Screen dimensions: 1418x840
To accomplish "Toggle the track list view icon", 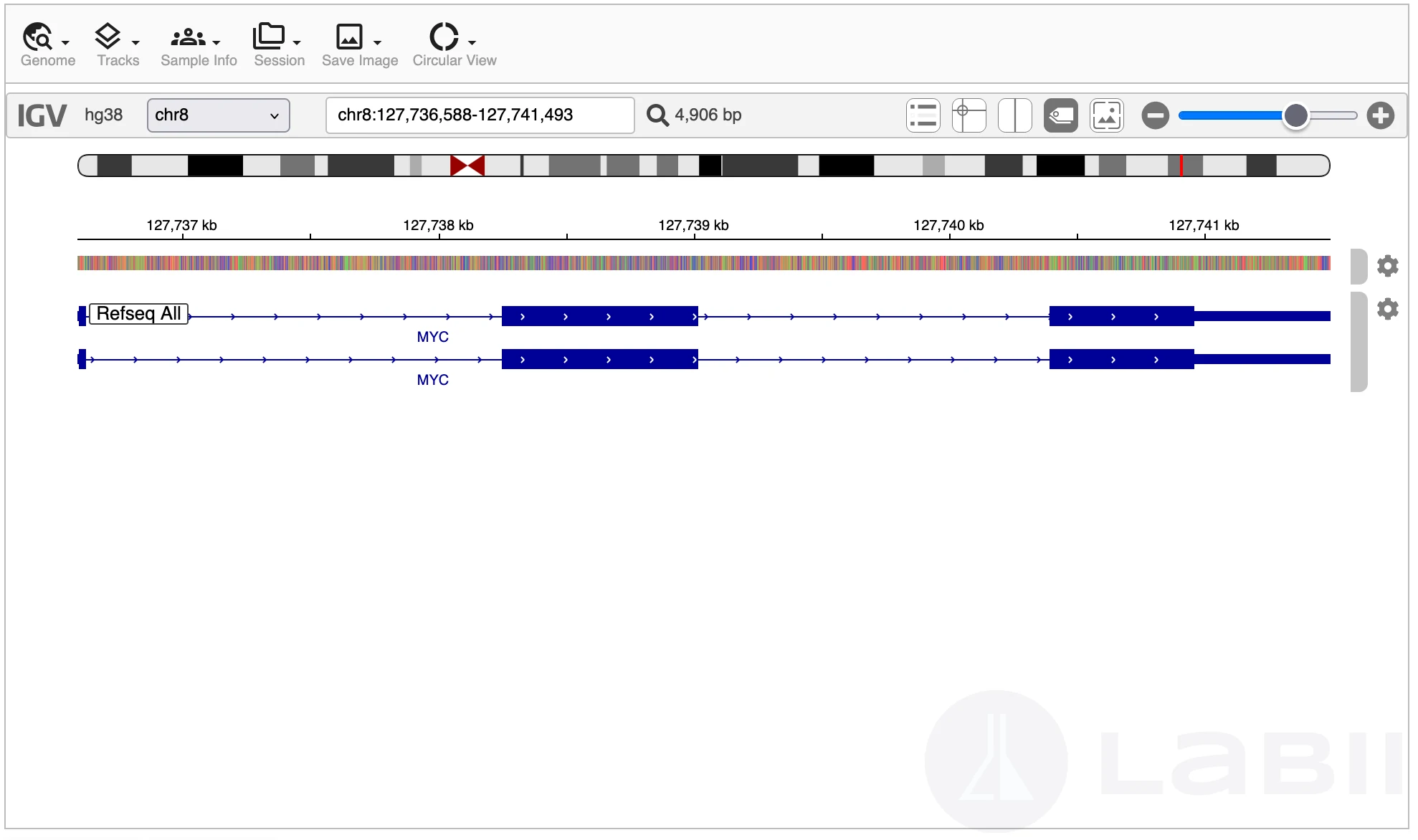I will (x=923, y=115).
